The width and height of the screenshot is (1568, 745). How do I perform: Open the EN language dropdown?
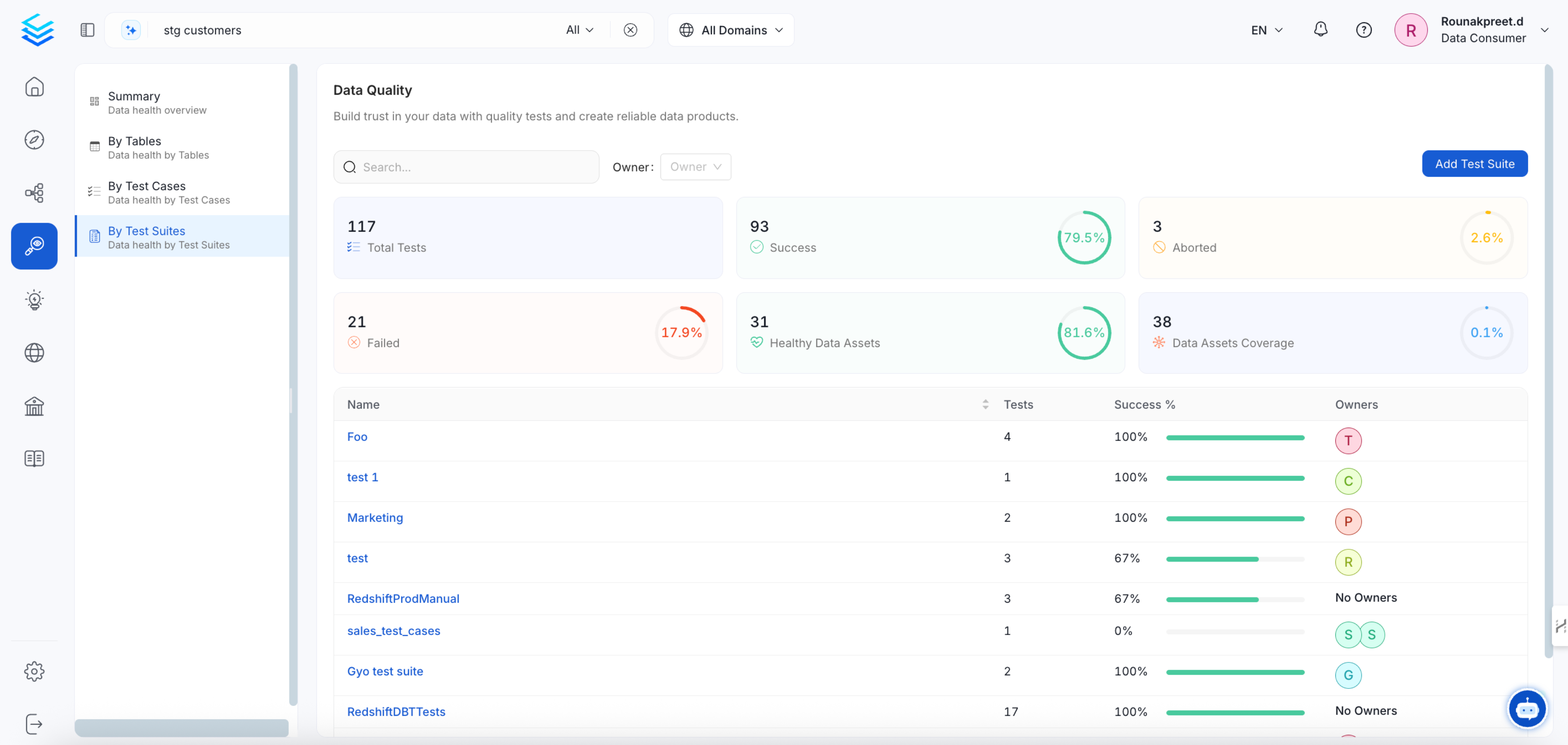pos(1266,29)
